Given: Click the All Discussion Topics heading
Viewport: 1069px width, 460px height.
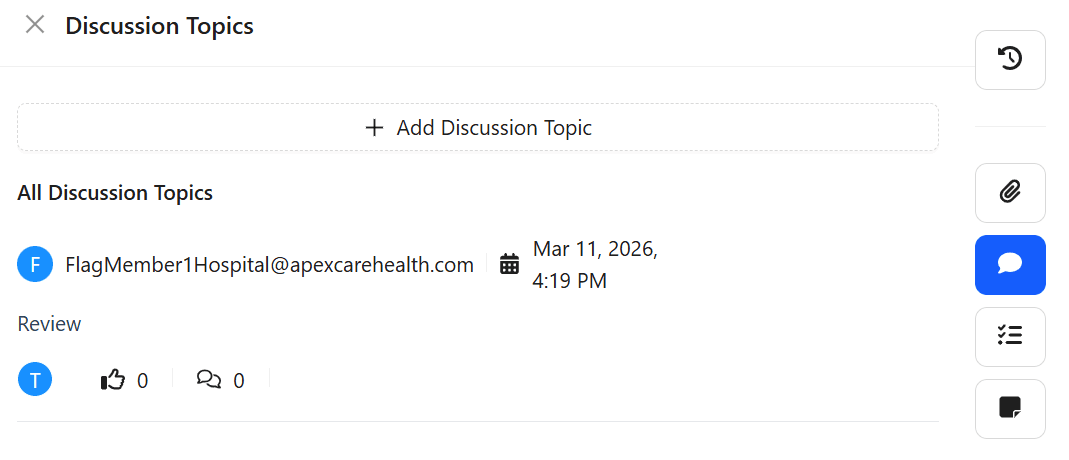Looking at the screenshot, I should click(115, 193).
